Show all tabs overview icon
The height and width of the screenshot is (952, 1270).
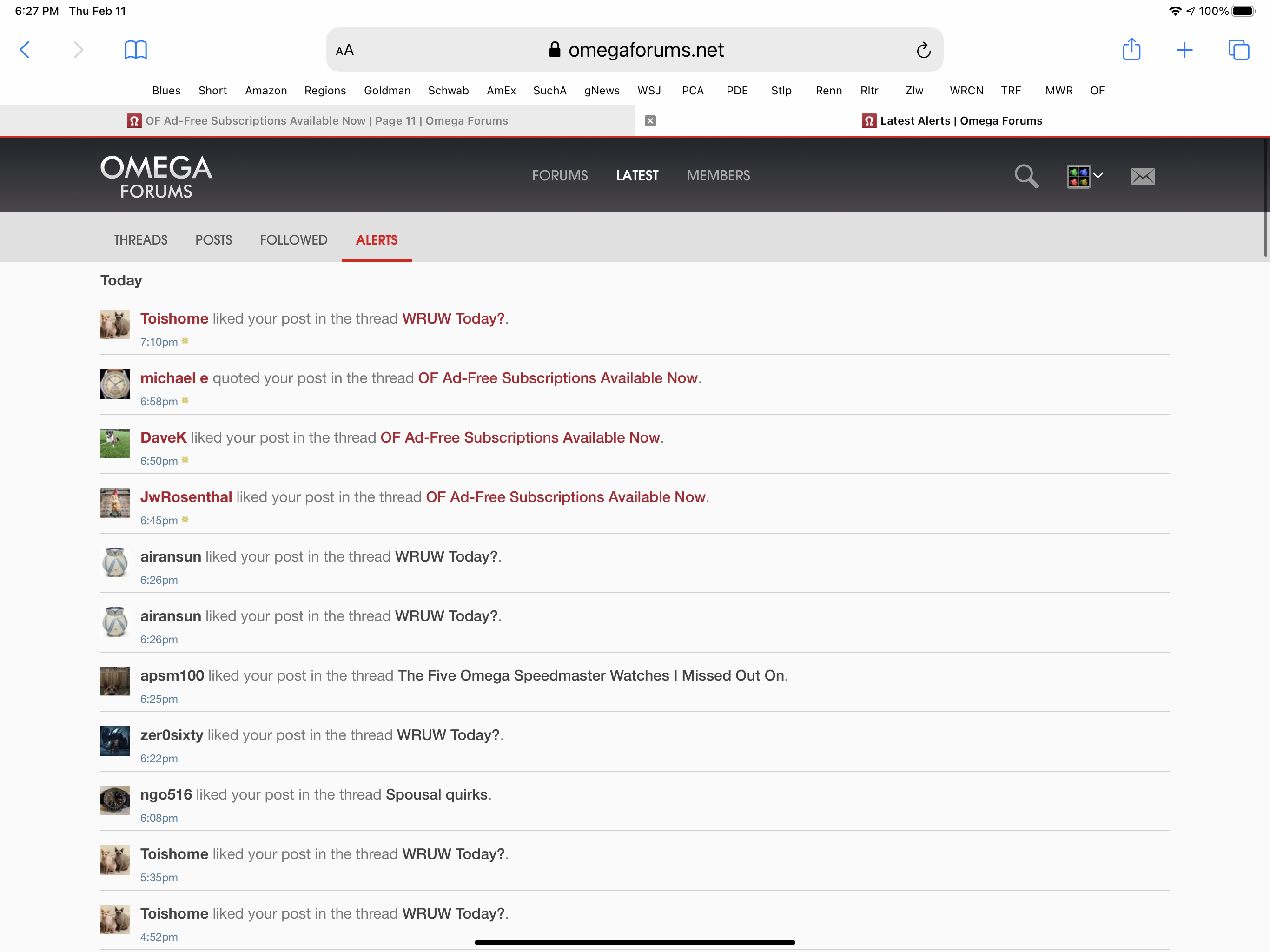pos(1238,50)
